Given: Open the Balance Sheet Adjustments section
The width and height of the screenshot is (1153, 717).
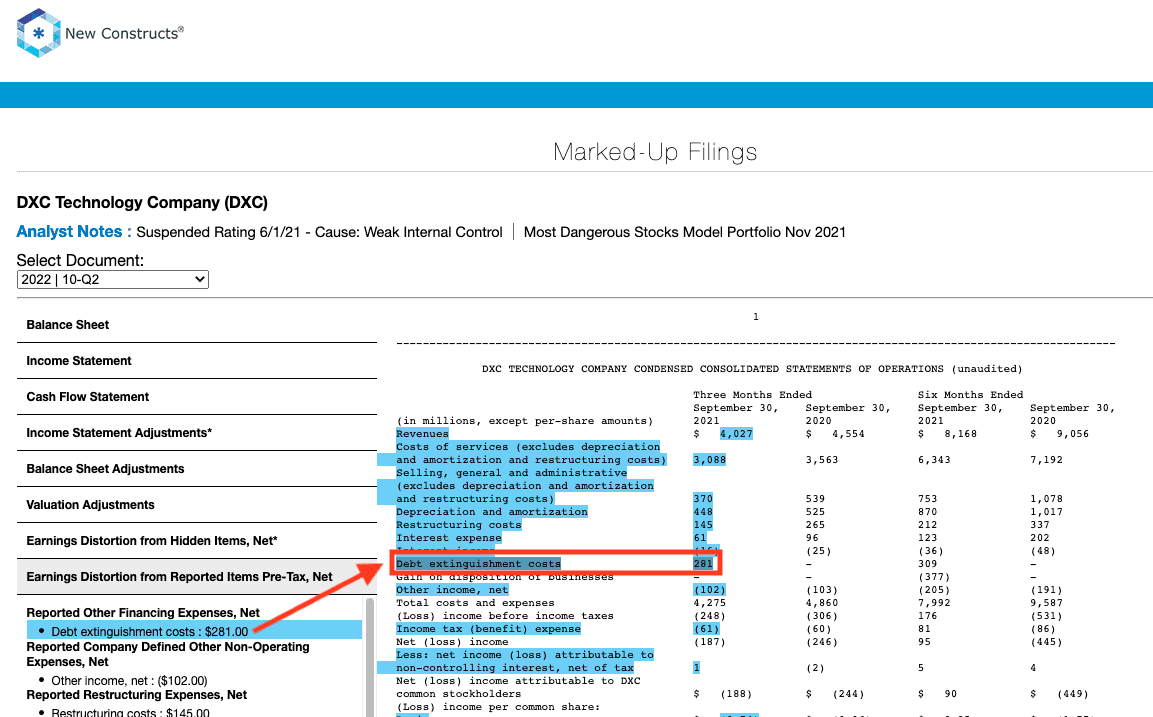Looking at the screenshot, I should tap(197, 469).
